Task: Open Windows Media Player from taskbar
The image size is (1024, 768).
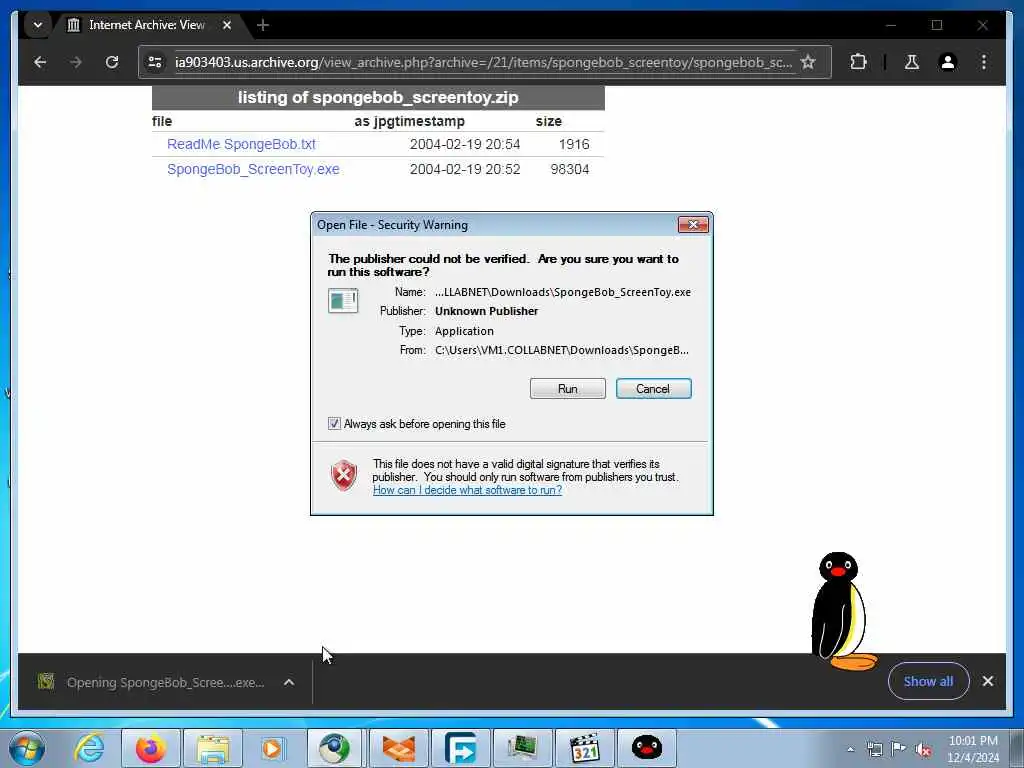Action: click(x=272, y=748)
